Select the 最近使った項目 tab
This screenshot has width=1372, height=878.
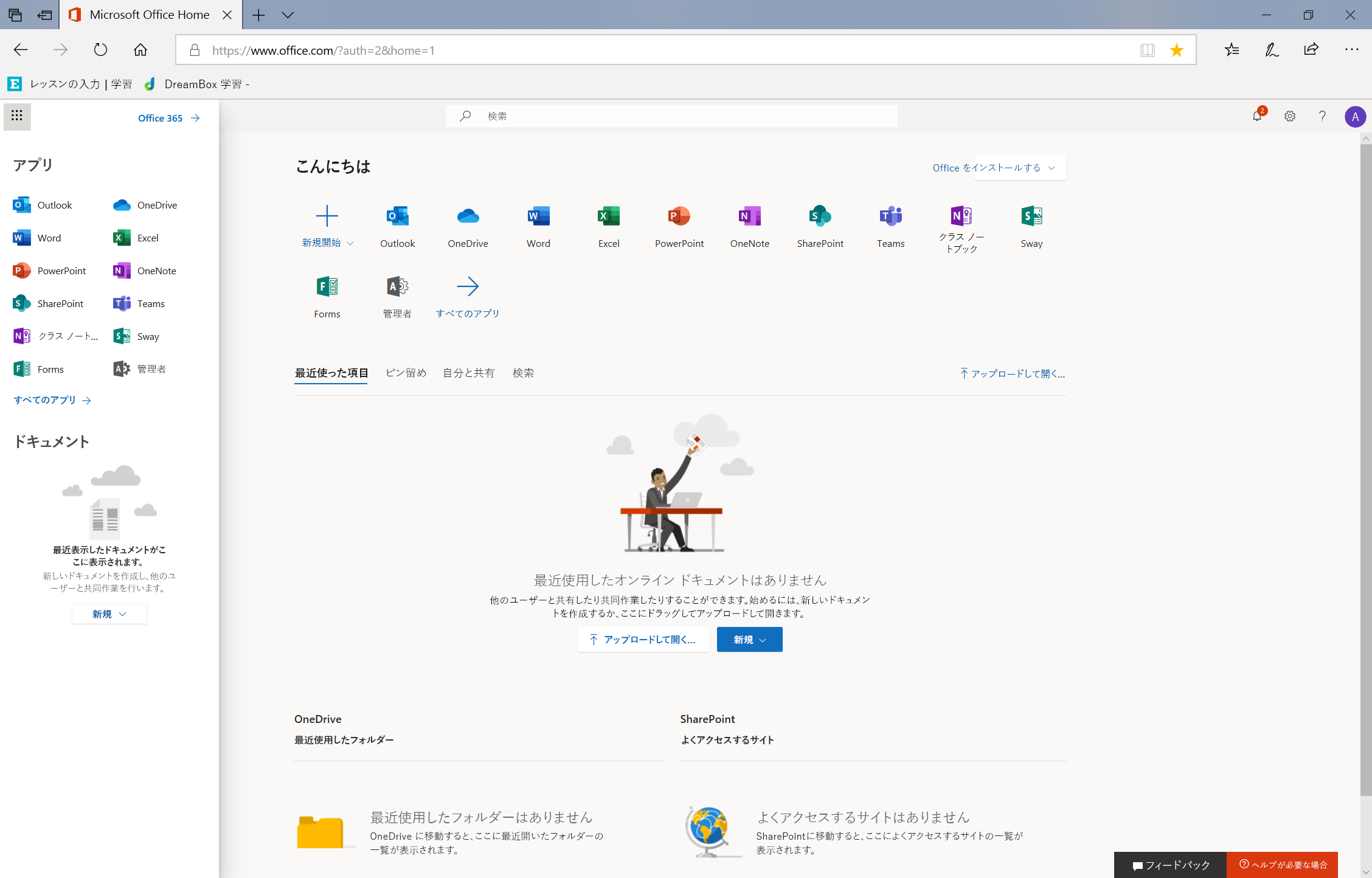click(331, 373)
